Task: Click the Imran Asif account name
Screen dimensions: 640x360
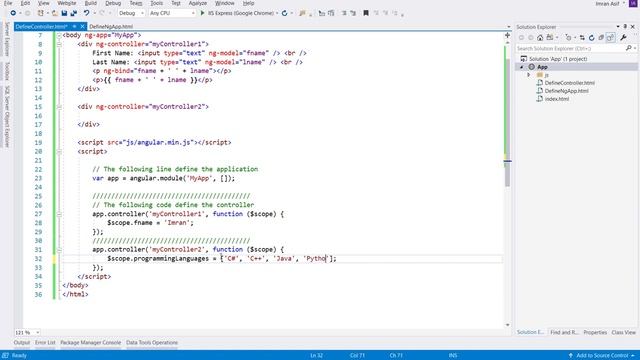Action: (x=607, y=3)
